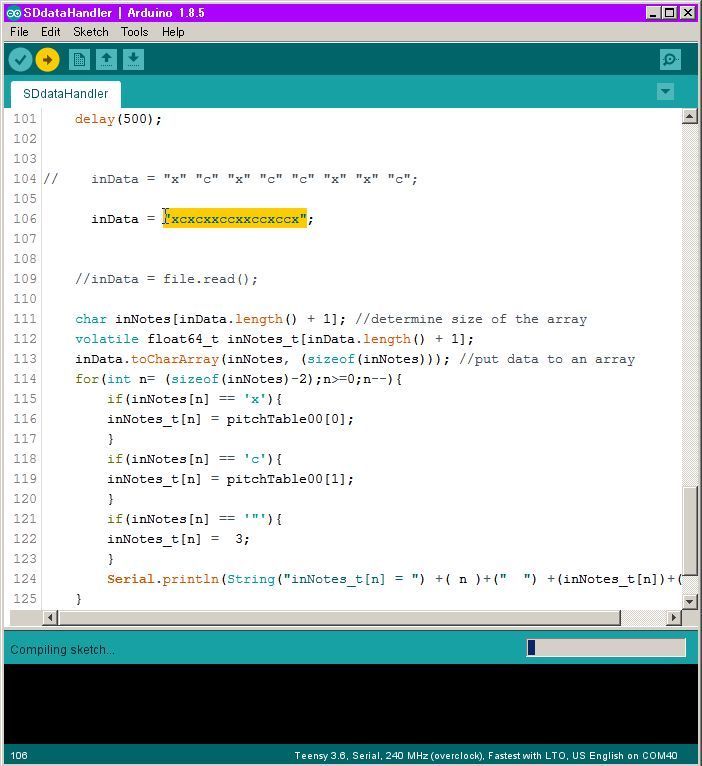Image resolution: width=702 pixels, height=766 pixels.
Task: Click the compile progress bar
Action: pyautogui.click(x=606, y=648)
